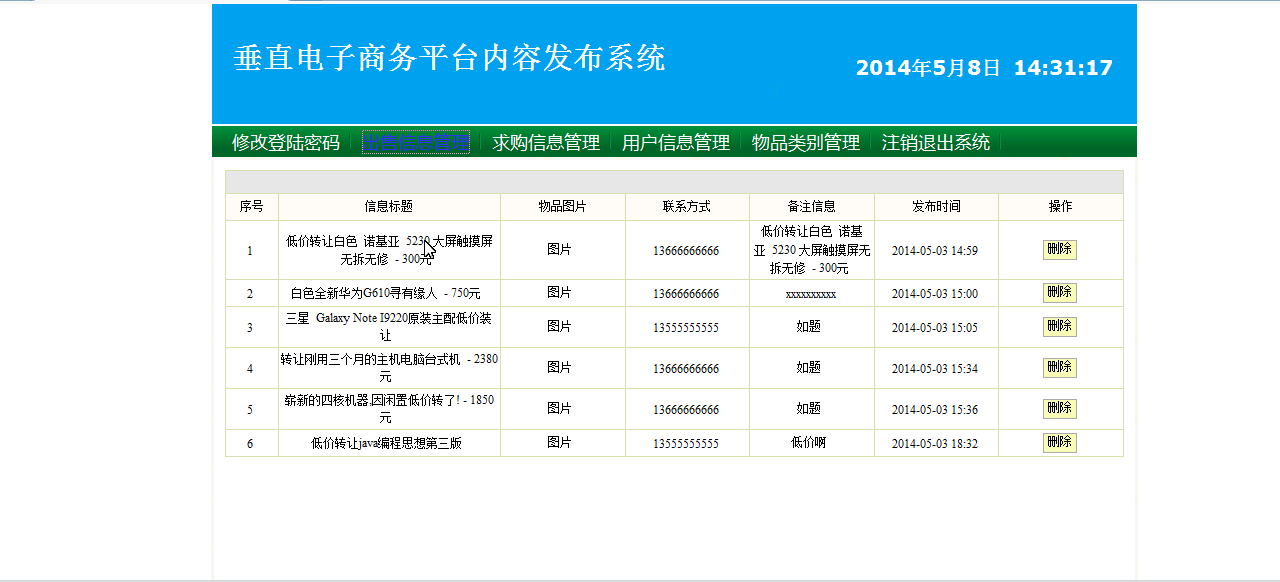Viewport: 1280px width, 582px height.
Task: Select the highlighted 出售信息管理 menu item
Action: [x=416, y=143]
